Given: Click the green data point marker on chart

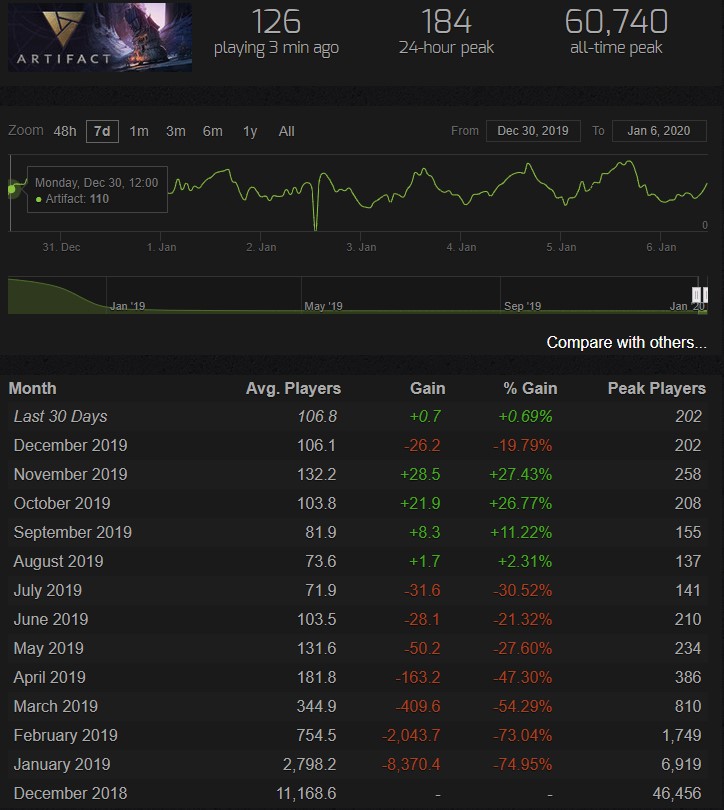Looking at the screenshot, I should [x=12, y=190].
